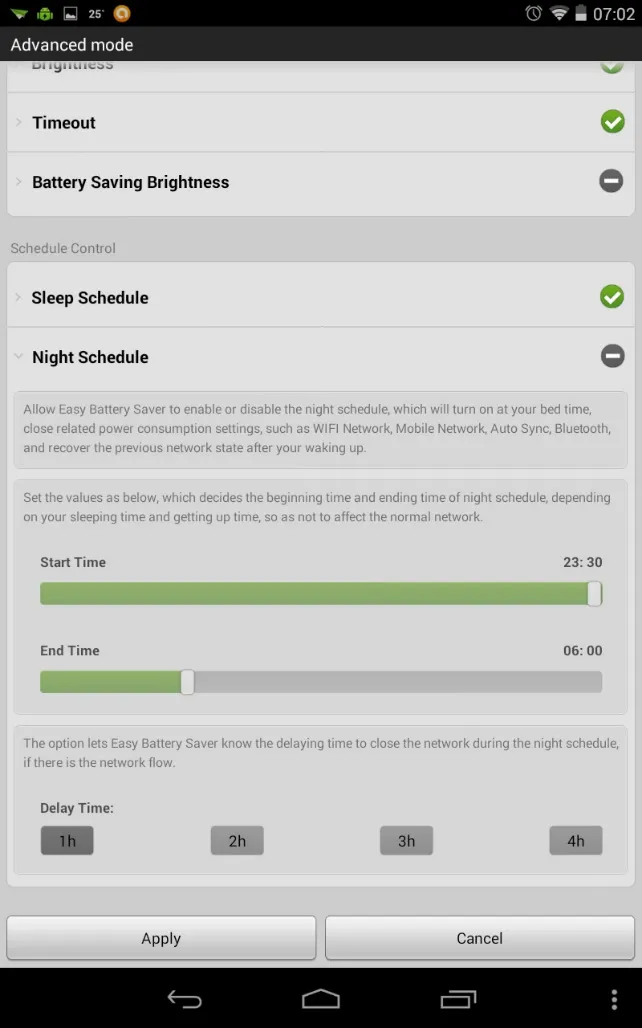Tap the orange circular notification icon

(122, 14)
